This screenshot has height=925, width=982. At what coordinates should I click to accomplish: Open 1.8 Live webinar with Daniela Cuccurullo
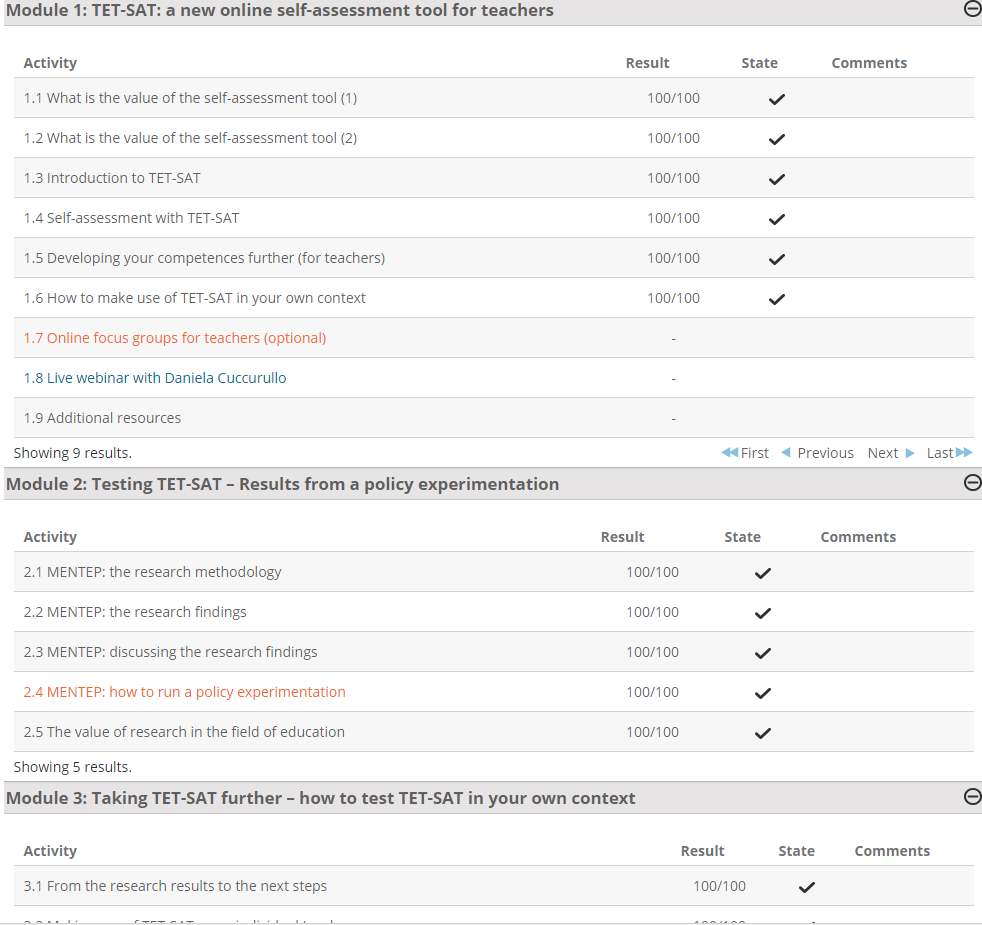[x=155, y=378]
